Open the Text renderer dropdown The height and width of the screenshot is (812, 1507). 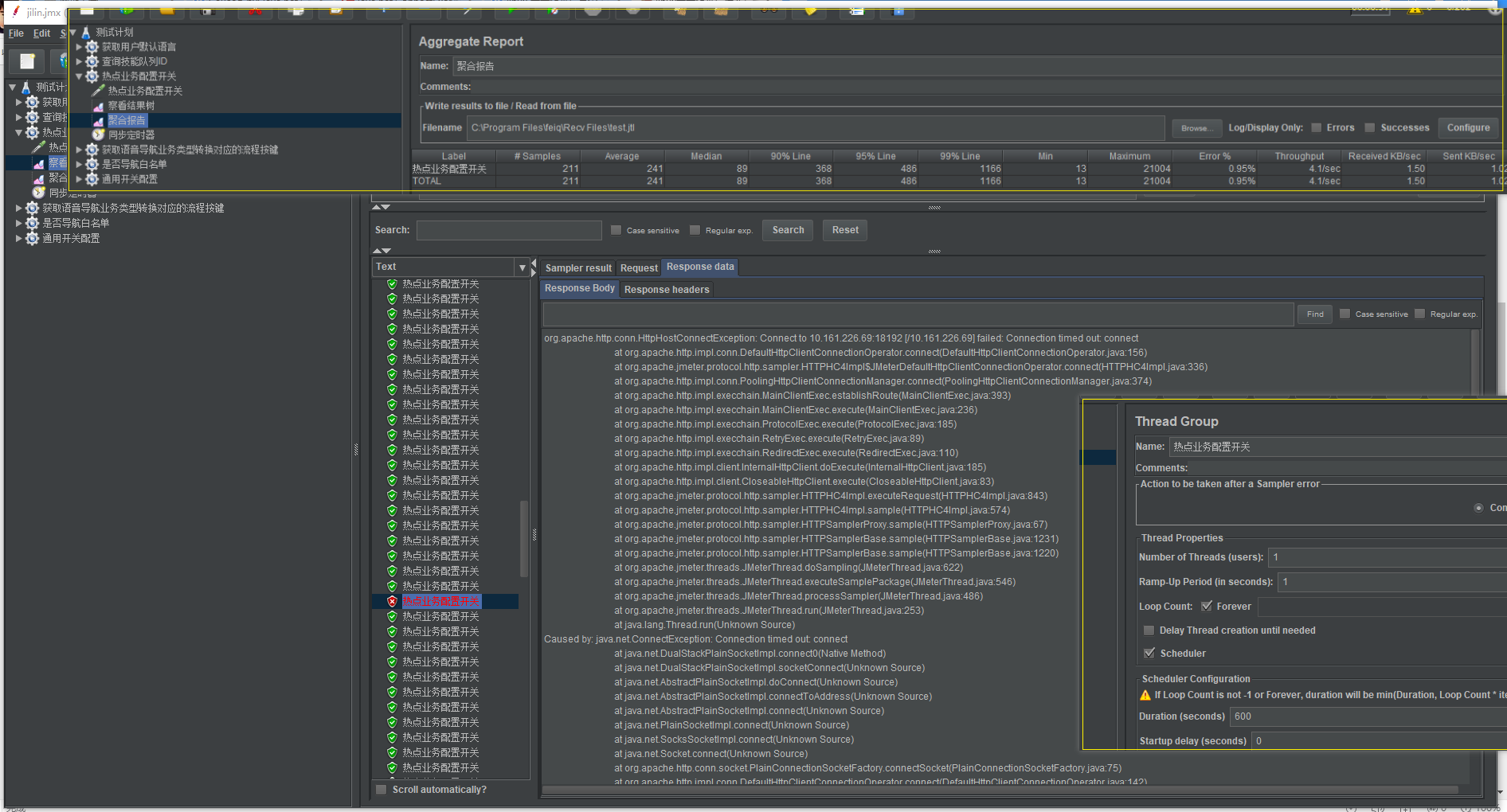(522, 267)
